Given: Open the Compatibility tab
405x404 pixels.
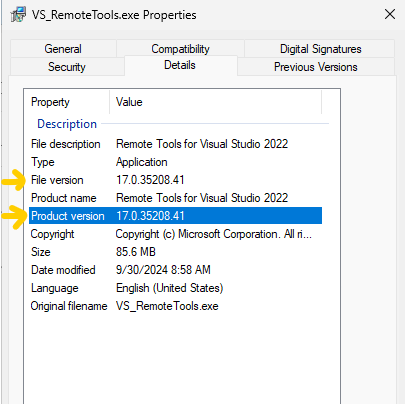Looking at the screenshot, I should coord(180,49).
